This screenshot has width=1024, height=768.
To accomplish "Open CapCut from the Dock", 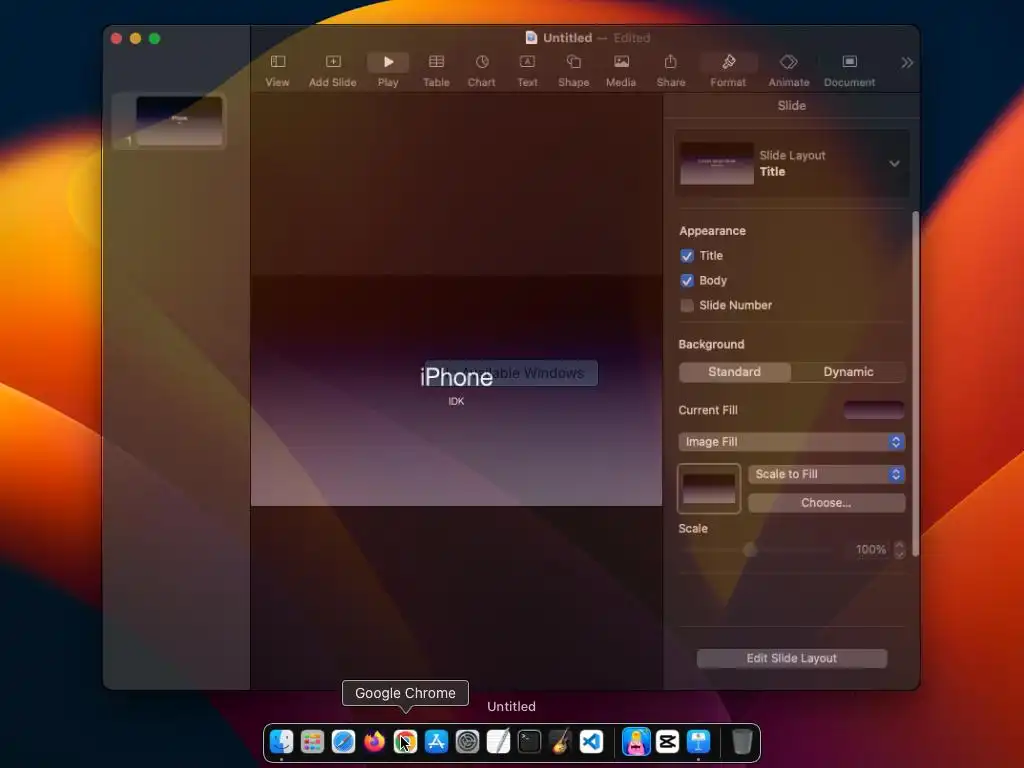I will (667, 742).
